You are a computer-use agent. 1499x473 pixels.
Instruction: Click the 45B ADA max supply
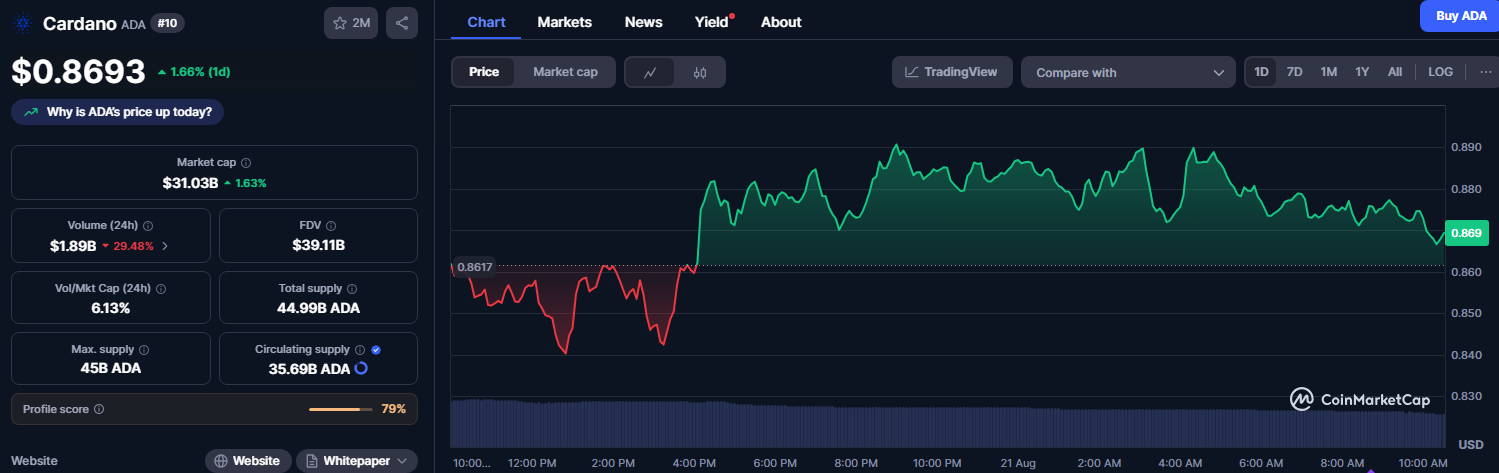tap(111, 368)
